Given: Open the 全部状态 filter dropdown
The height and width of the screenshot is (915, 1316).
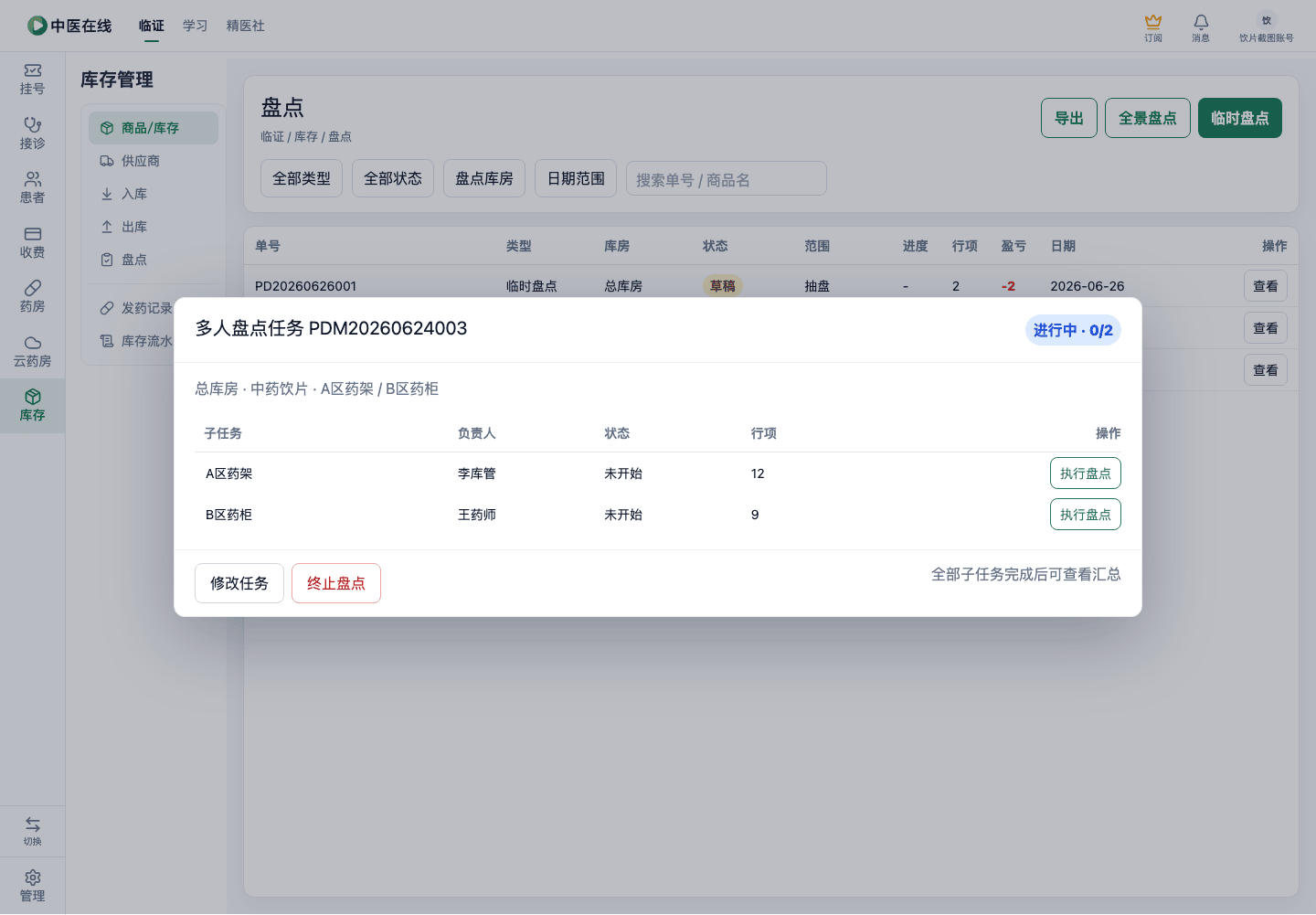Looking at the screenshot, I should click(x=393, y=178).
